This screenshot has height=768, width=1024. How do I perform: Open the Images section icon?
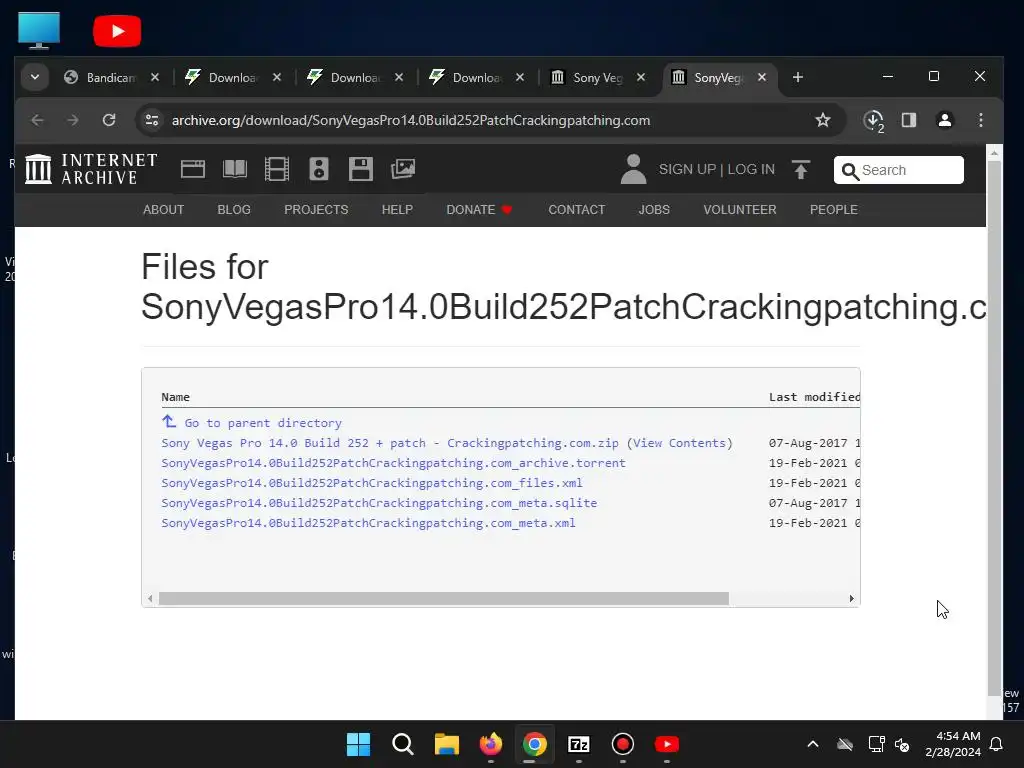(x=403, y=169)
